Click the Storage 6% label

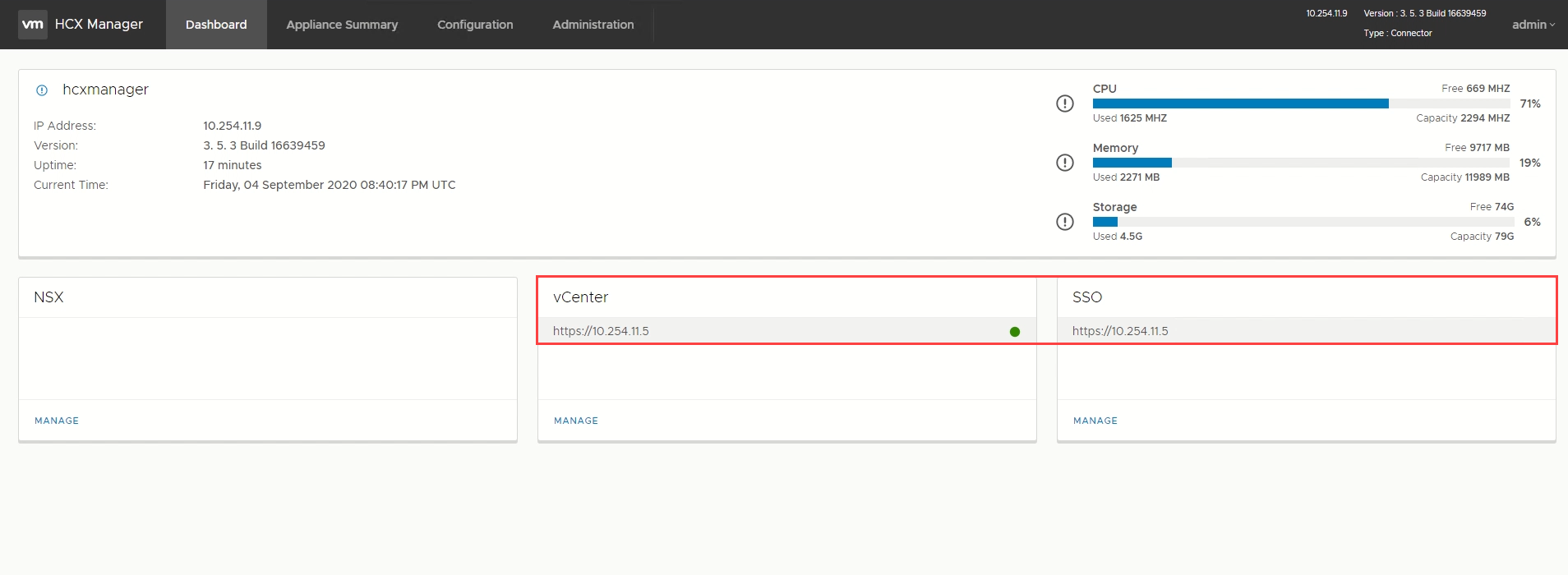[x=1533, y=222]
